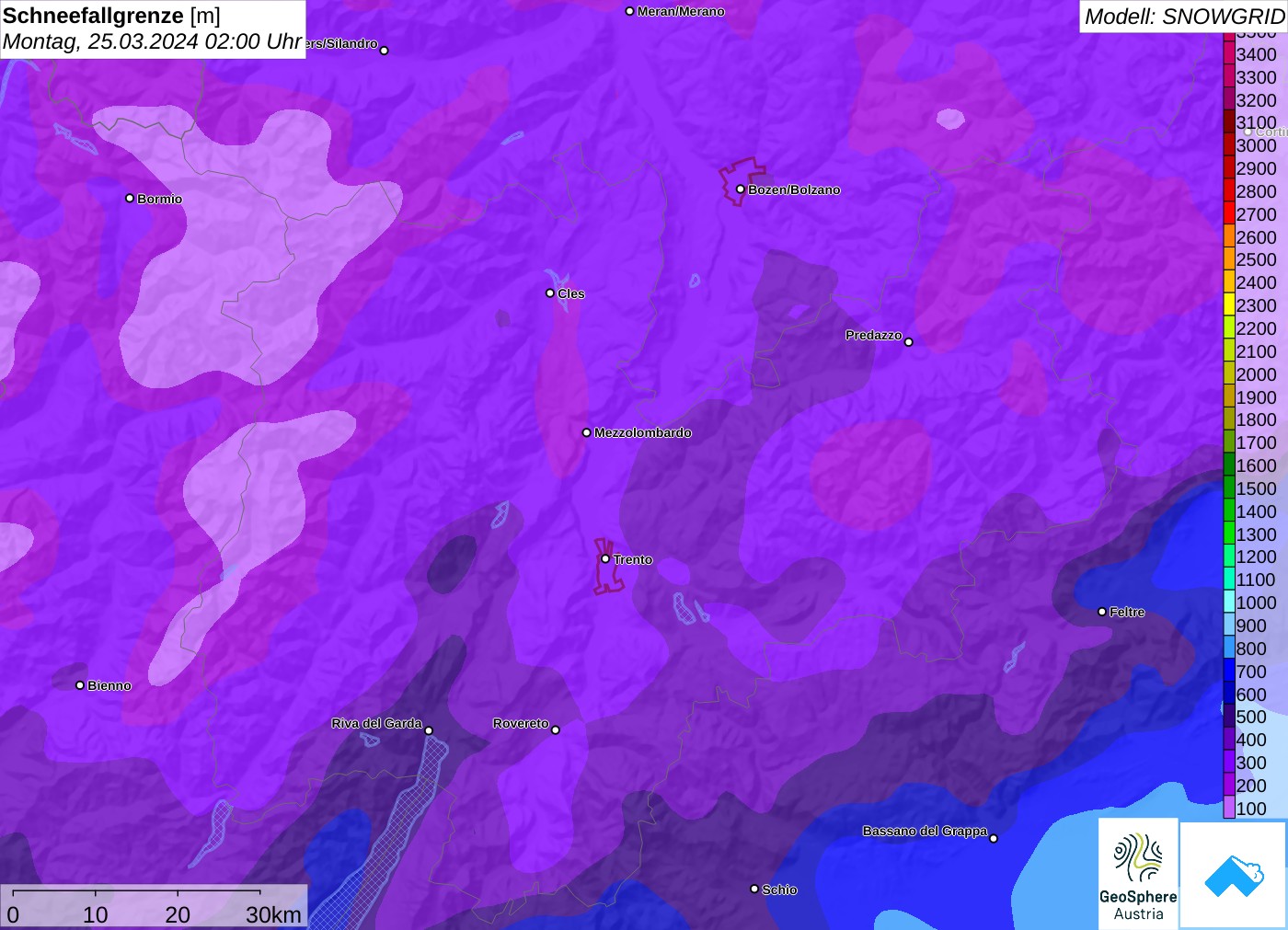Click the '30km' scale bar label
This screenshot has width=1288, height=930.
point(273,914)
